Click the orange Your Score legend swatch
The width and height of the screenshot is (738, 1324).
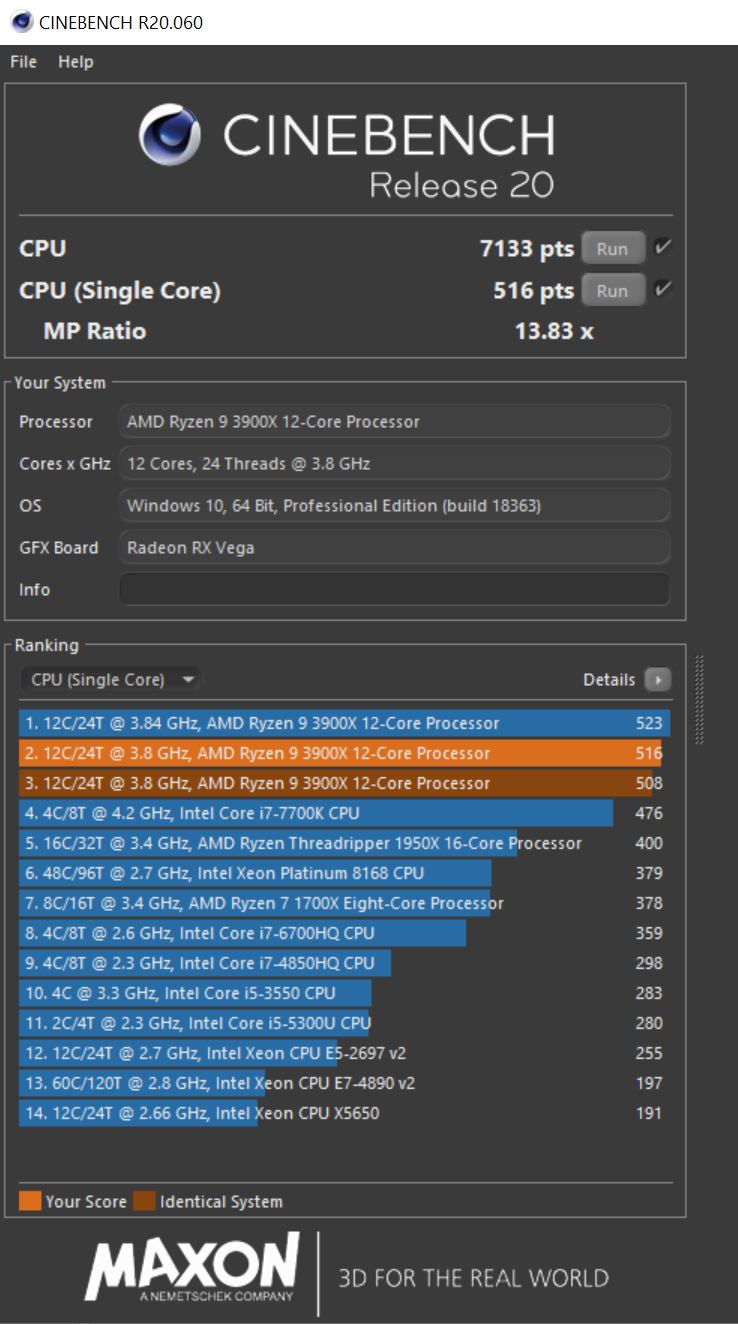click(x=30, y=1201)
